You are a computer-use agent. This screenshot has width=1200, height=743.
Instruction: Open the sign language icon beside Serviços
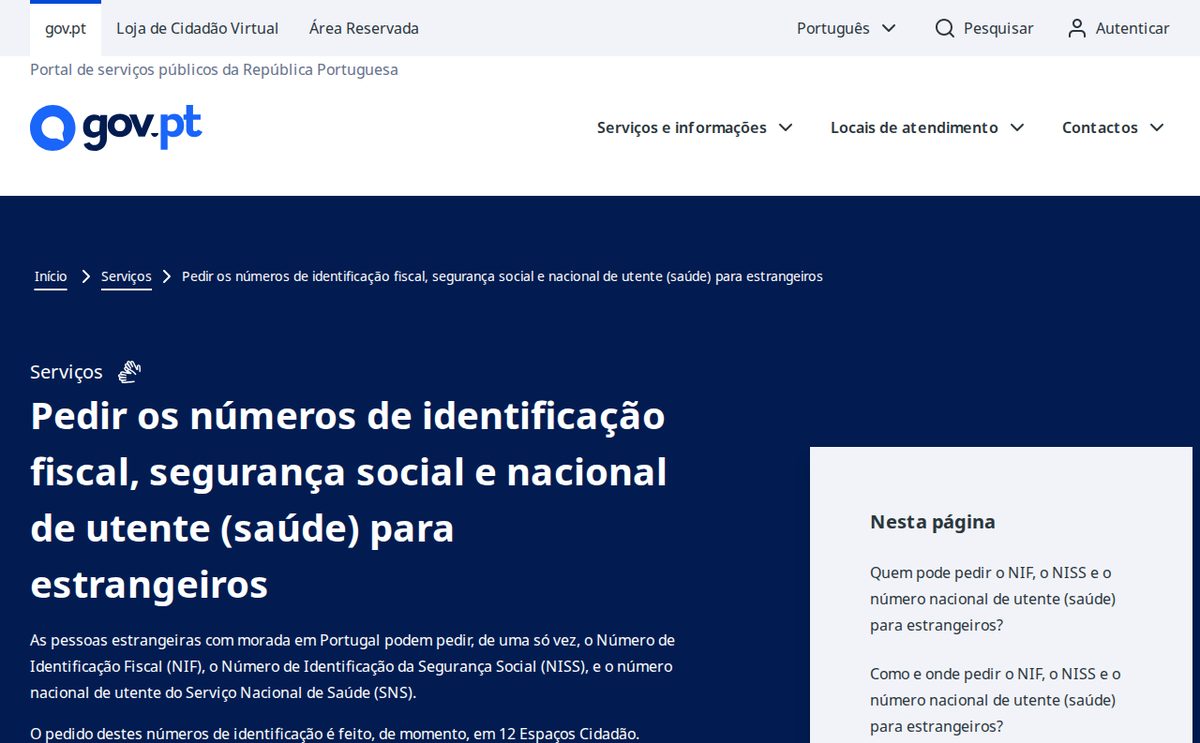129,372
